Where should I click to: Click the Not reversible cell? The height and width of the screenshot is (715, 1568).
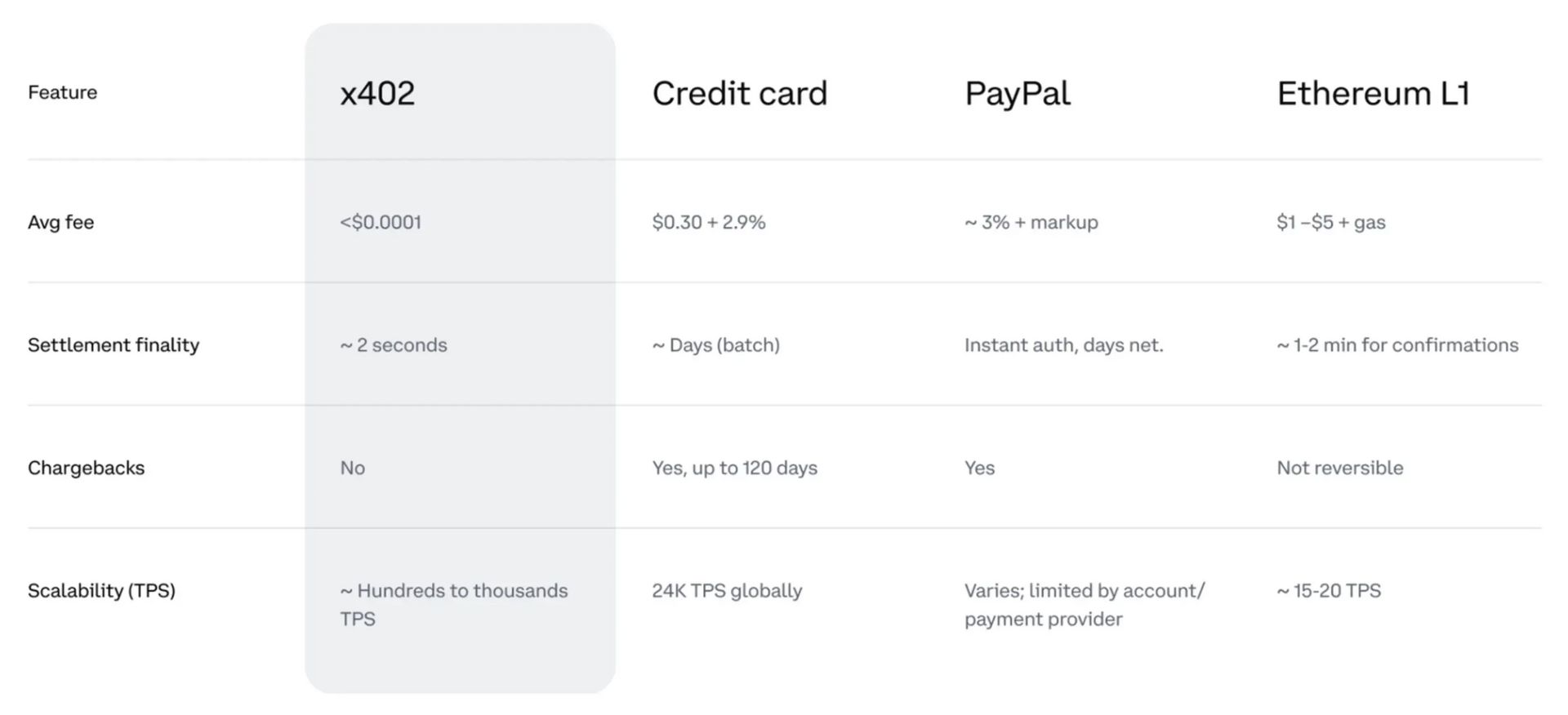(x=1339, y=468)
